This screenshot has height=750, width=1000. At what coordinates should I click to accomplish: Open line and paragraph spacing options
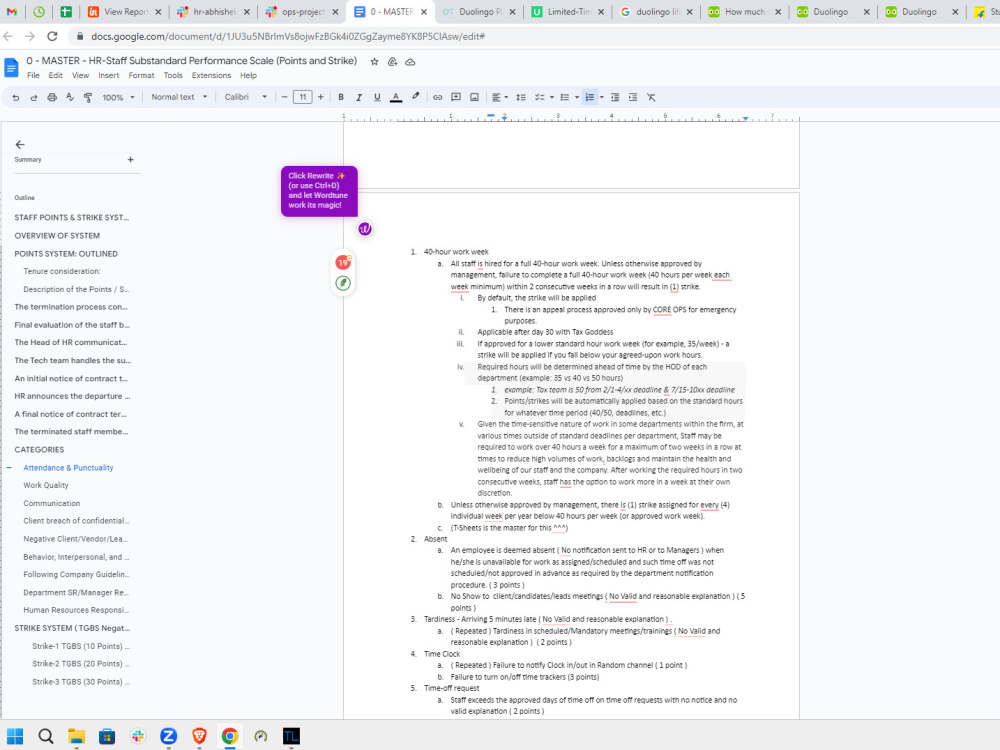pos(521,98)
